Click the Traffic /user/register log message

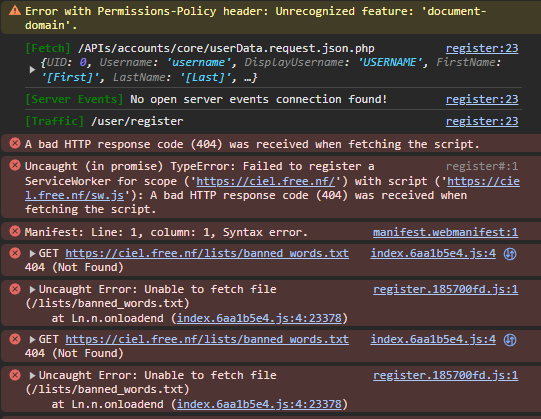click(104, 121)
